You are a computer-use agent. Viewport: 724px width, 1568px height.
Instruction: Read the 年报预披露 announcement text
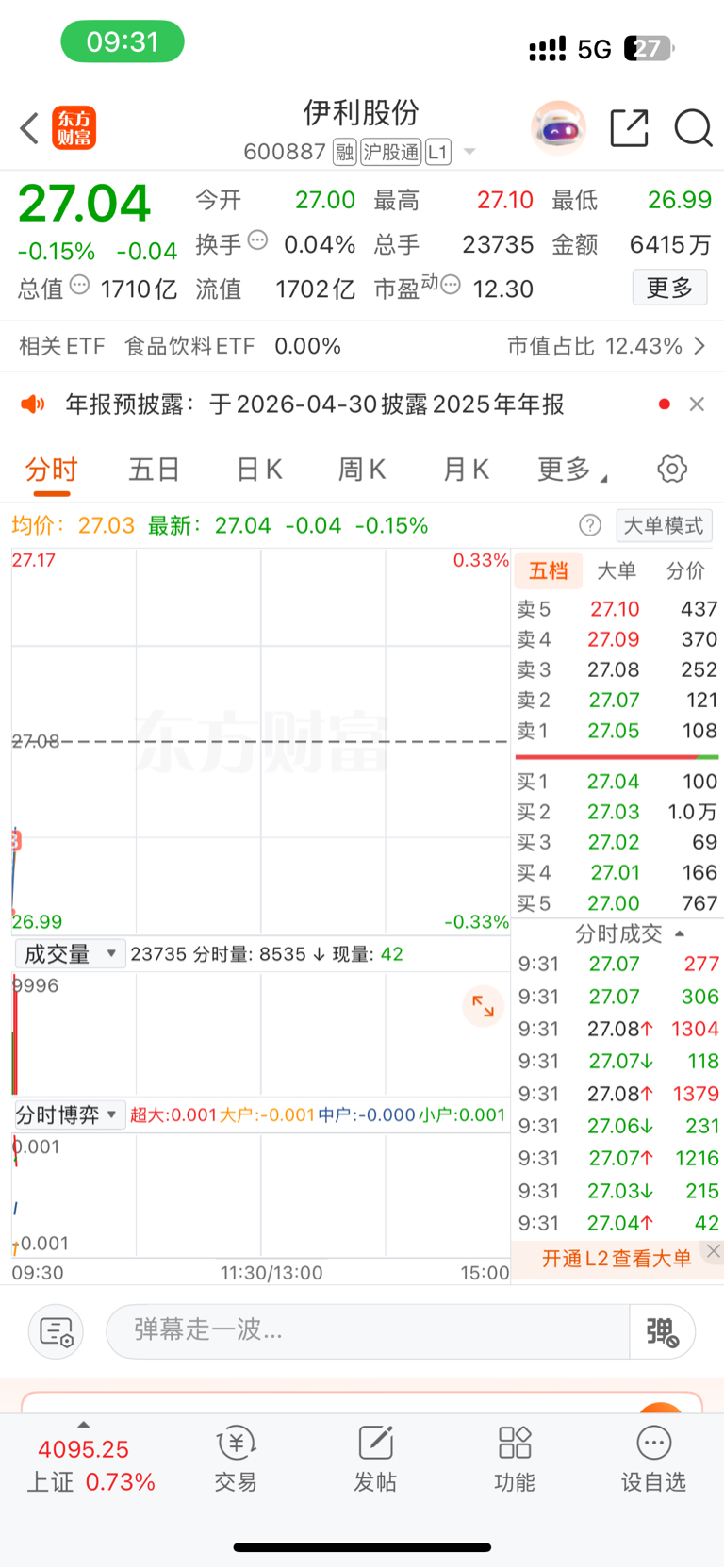[x=314, y=404]
